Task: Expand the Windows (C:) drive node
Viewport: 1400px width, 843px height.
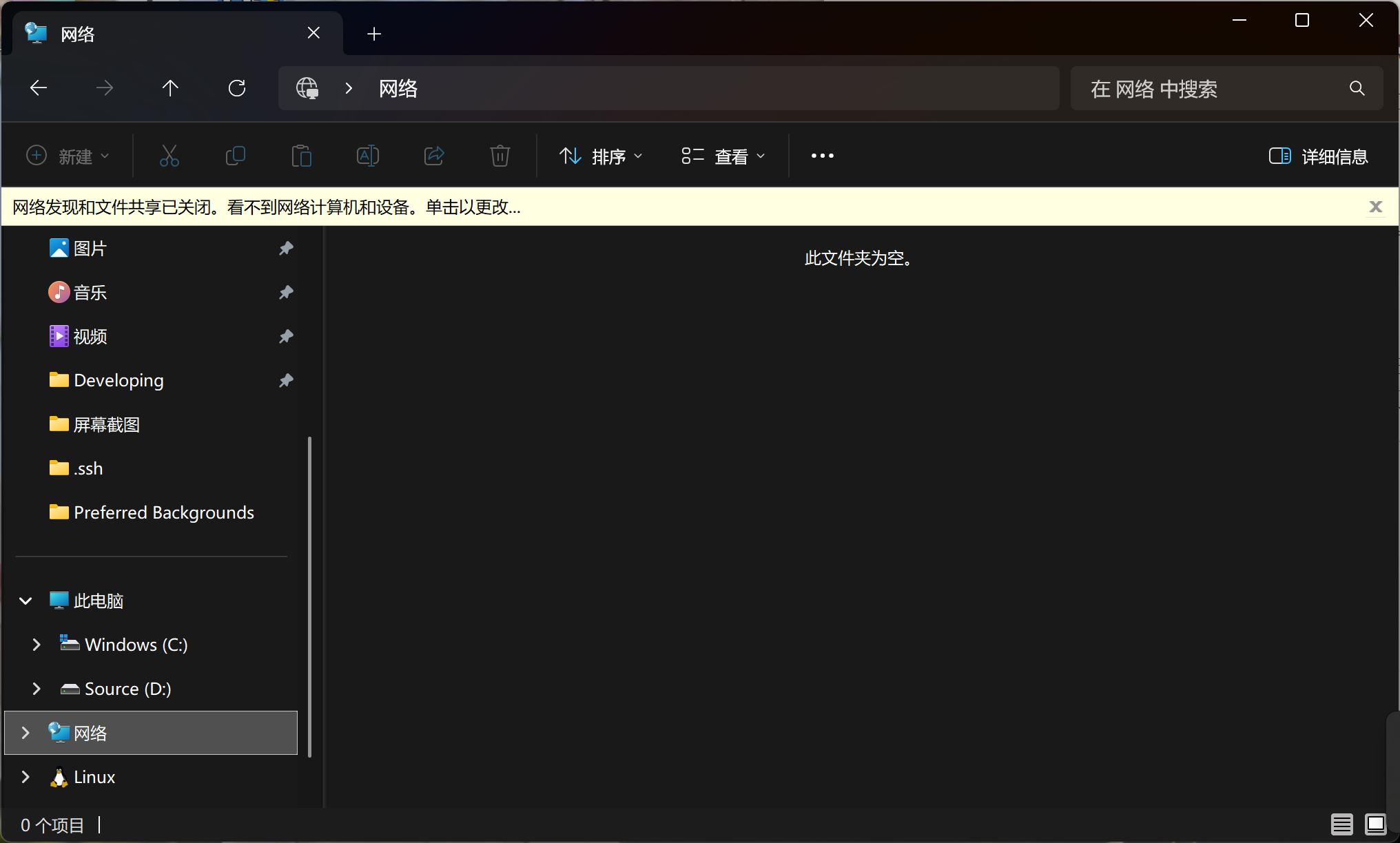Action: (37, 645)
